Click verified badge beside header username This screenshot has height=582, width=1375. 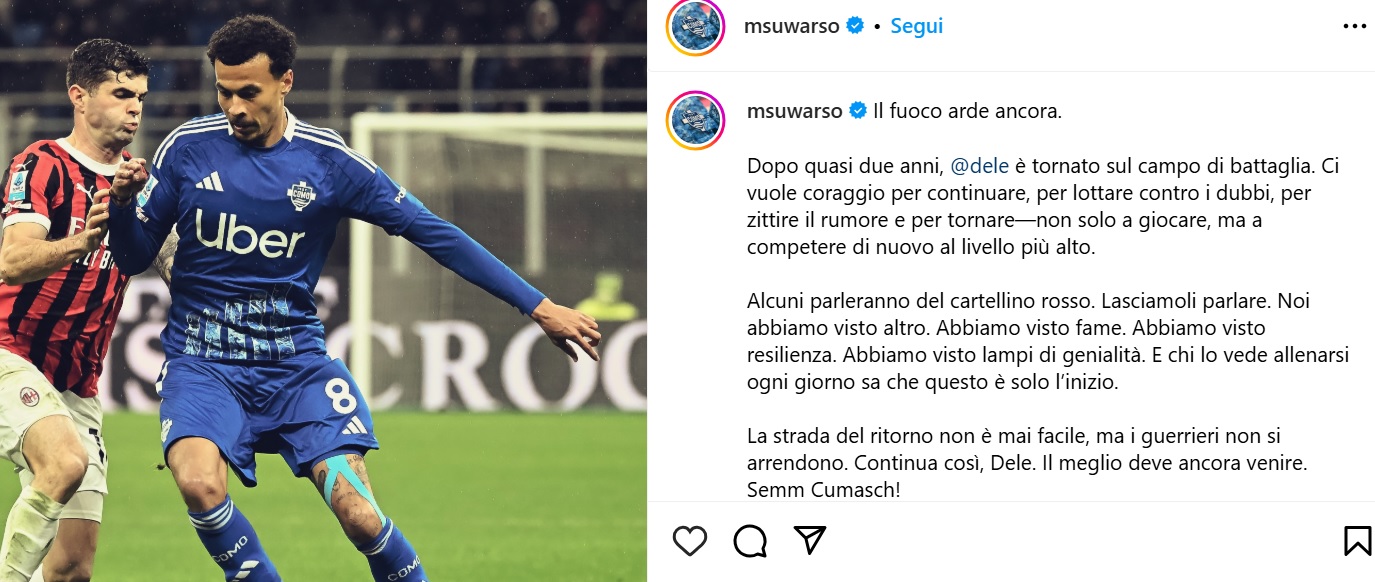[x=855, y=27]
